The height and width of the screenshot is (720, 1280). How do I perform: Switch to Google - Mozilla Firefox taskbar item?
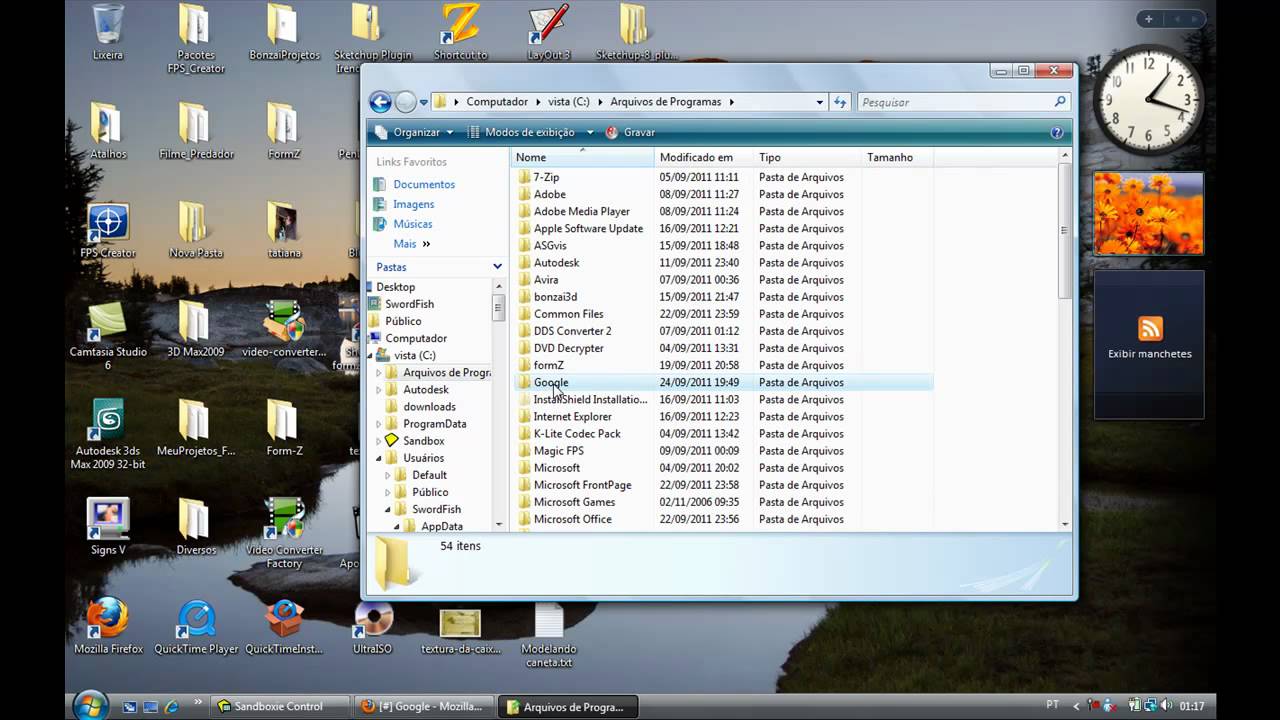[425, 706]
